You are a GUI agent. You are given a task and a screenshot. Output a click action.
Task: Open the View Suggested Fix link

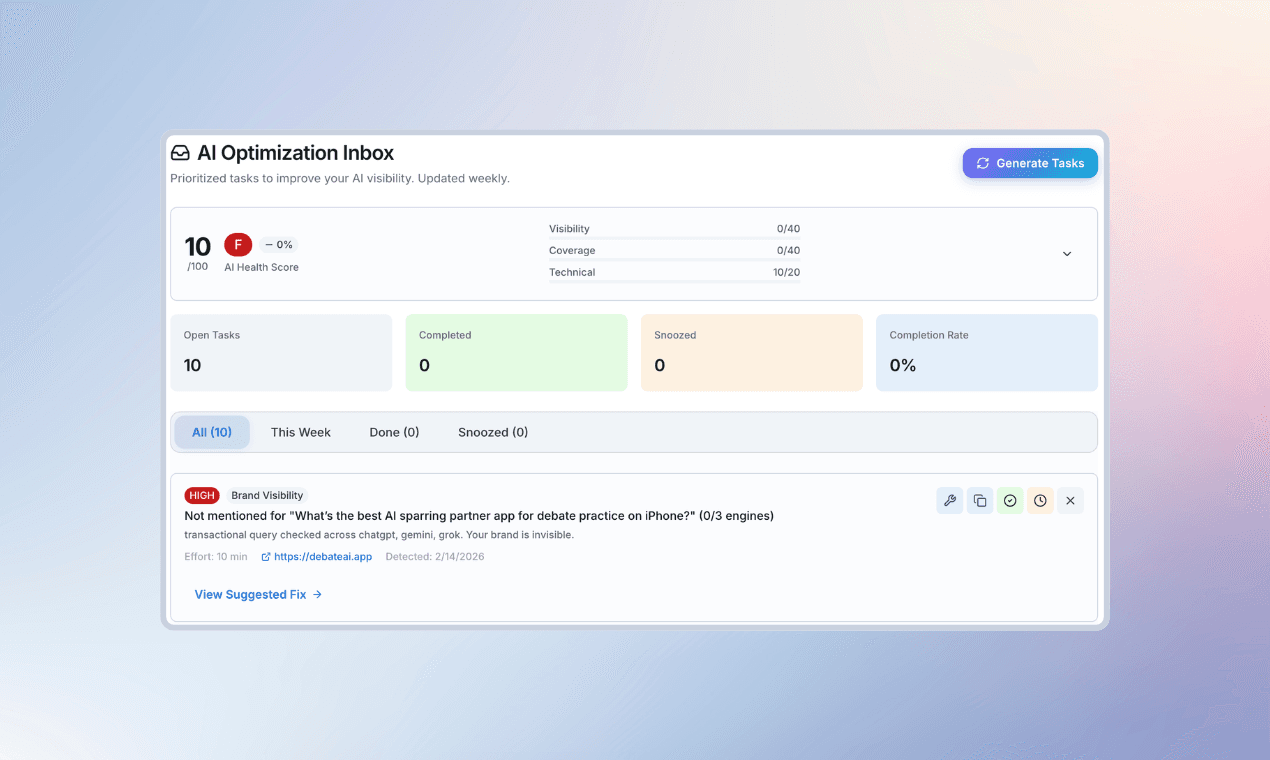coord(250,594)
